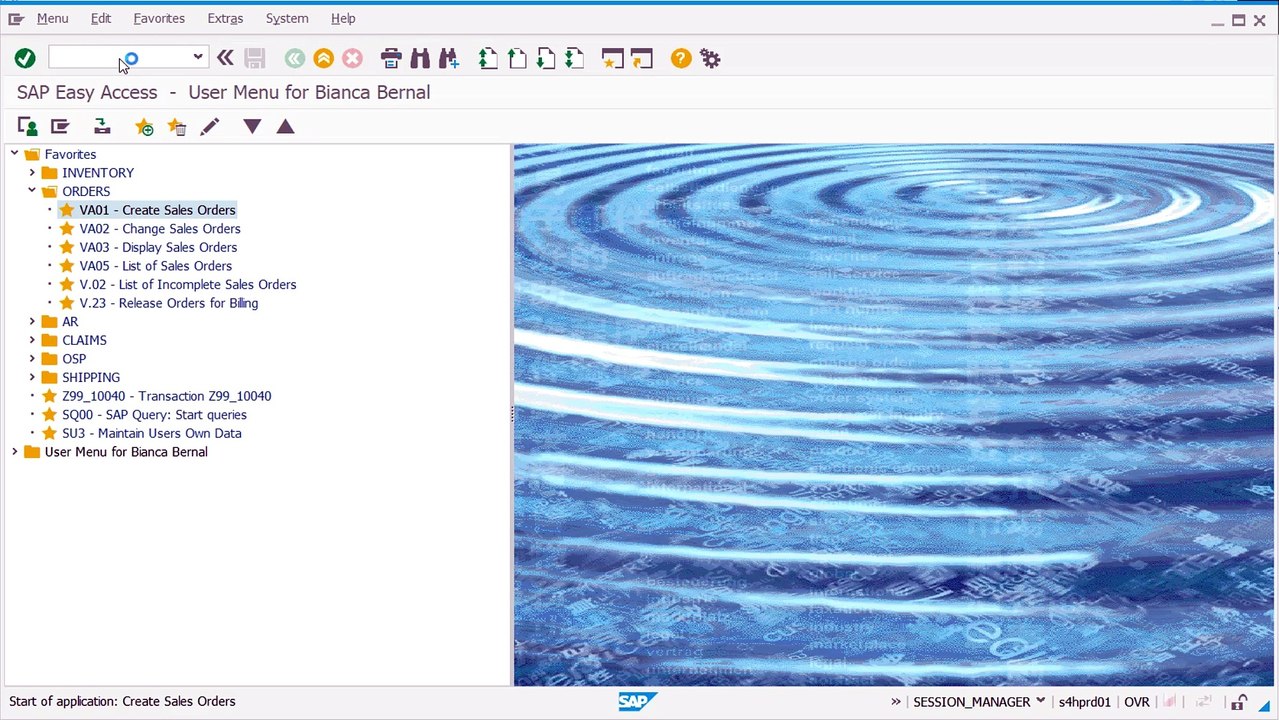
Task: Click the SAP Business Workplace icon
Action: coord(102,127)
